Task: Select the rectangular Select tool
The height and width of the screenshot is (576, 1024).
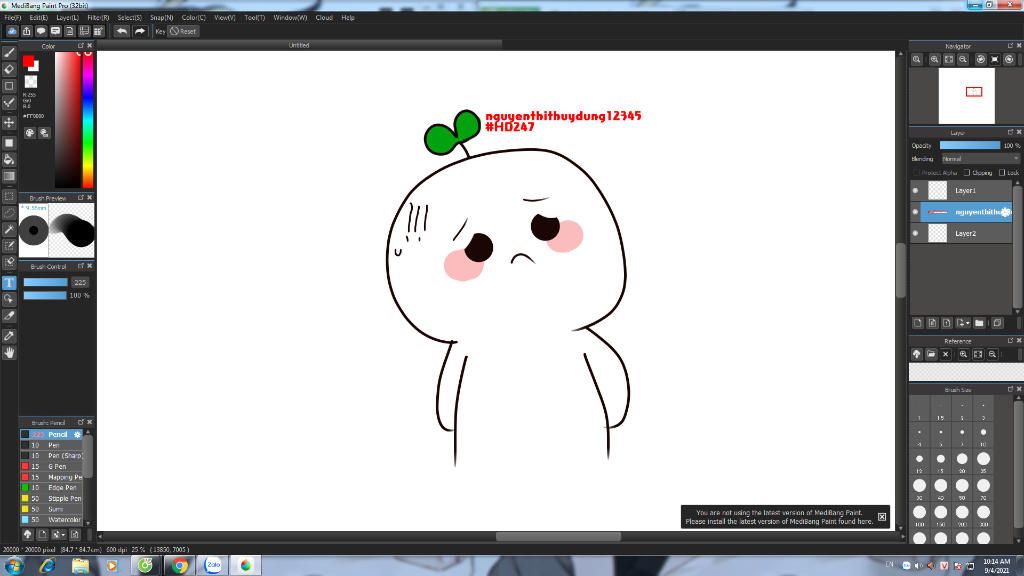Action: [x=9, y=196]
